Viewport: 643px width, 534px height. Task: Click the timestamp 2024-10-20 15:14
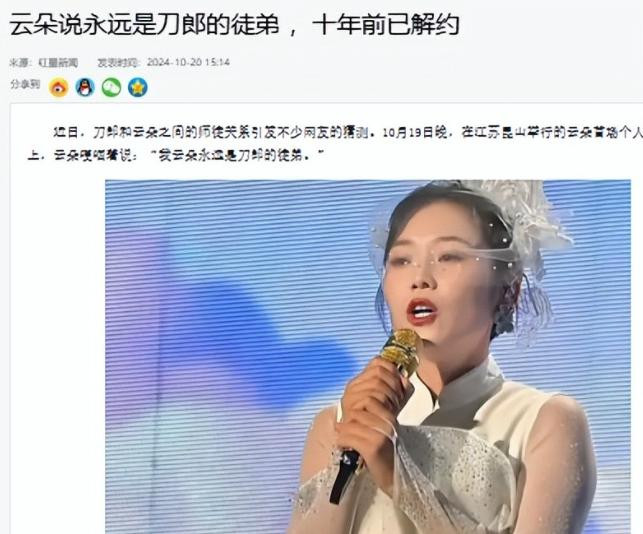pyautogui.click(x=188, y=62)
